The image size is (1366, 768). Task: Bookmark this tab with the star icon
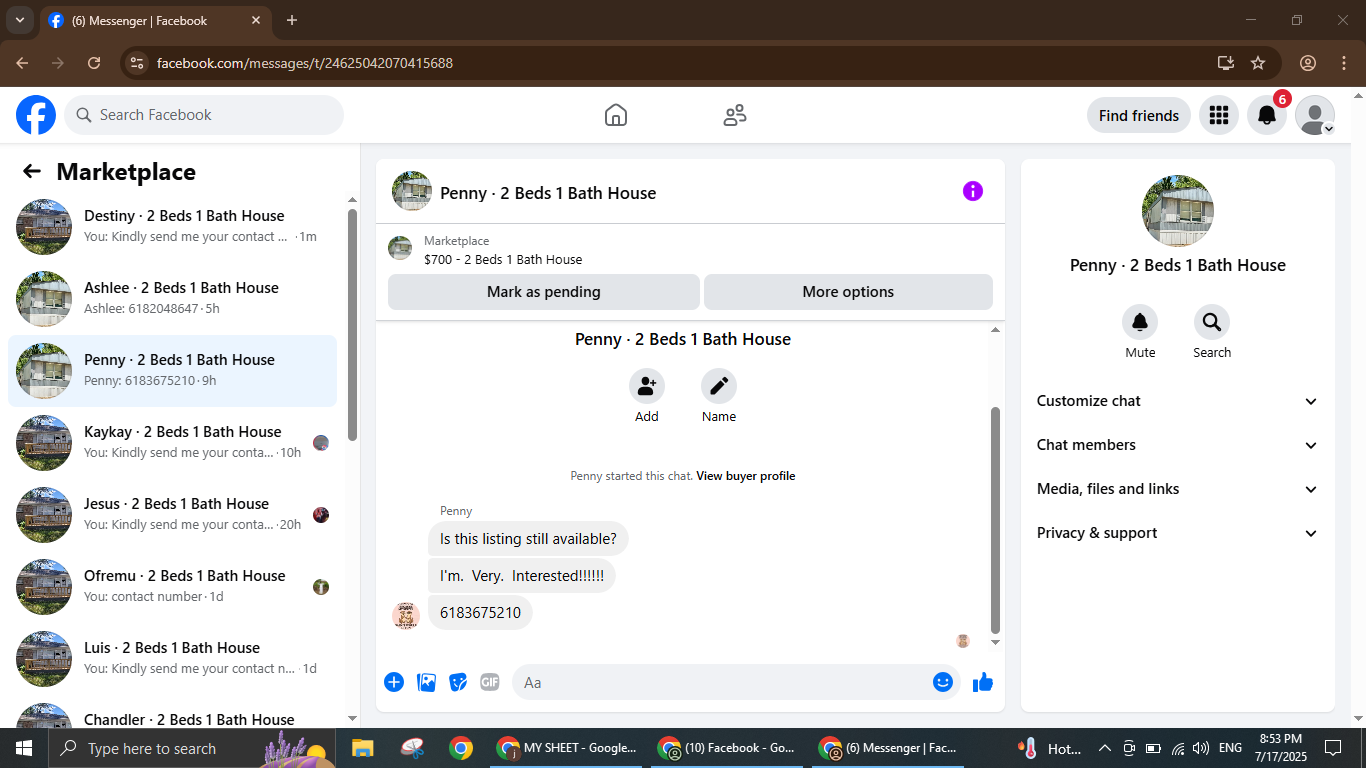pyautogui.click(x=1258, y=63)
